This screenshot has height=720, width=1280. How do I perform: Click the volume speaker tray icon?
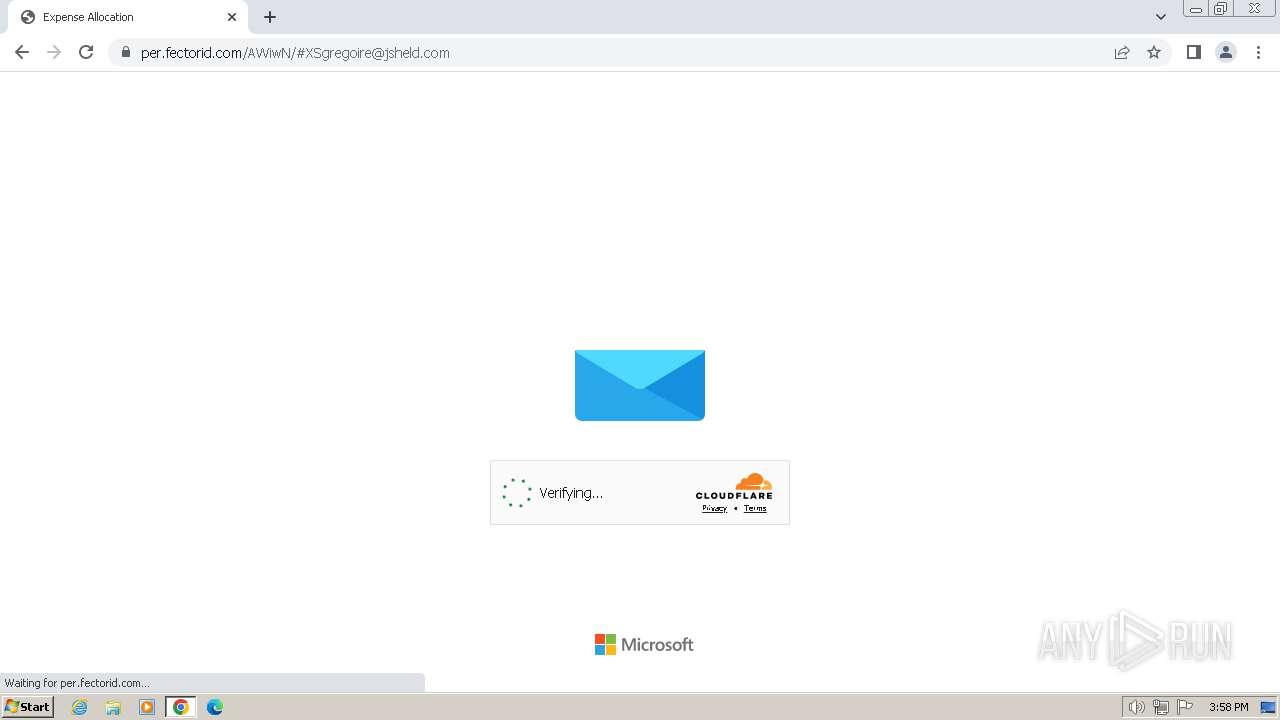[1136, 707]
